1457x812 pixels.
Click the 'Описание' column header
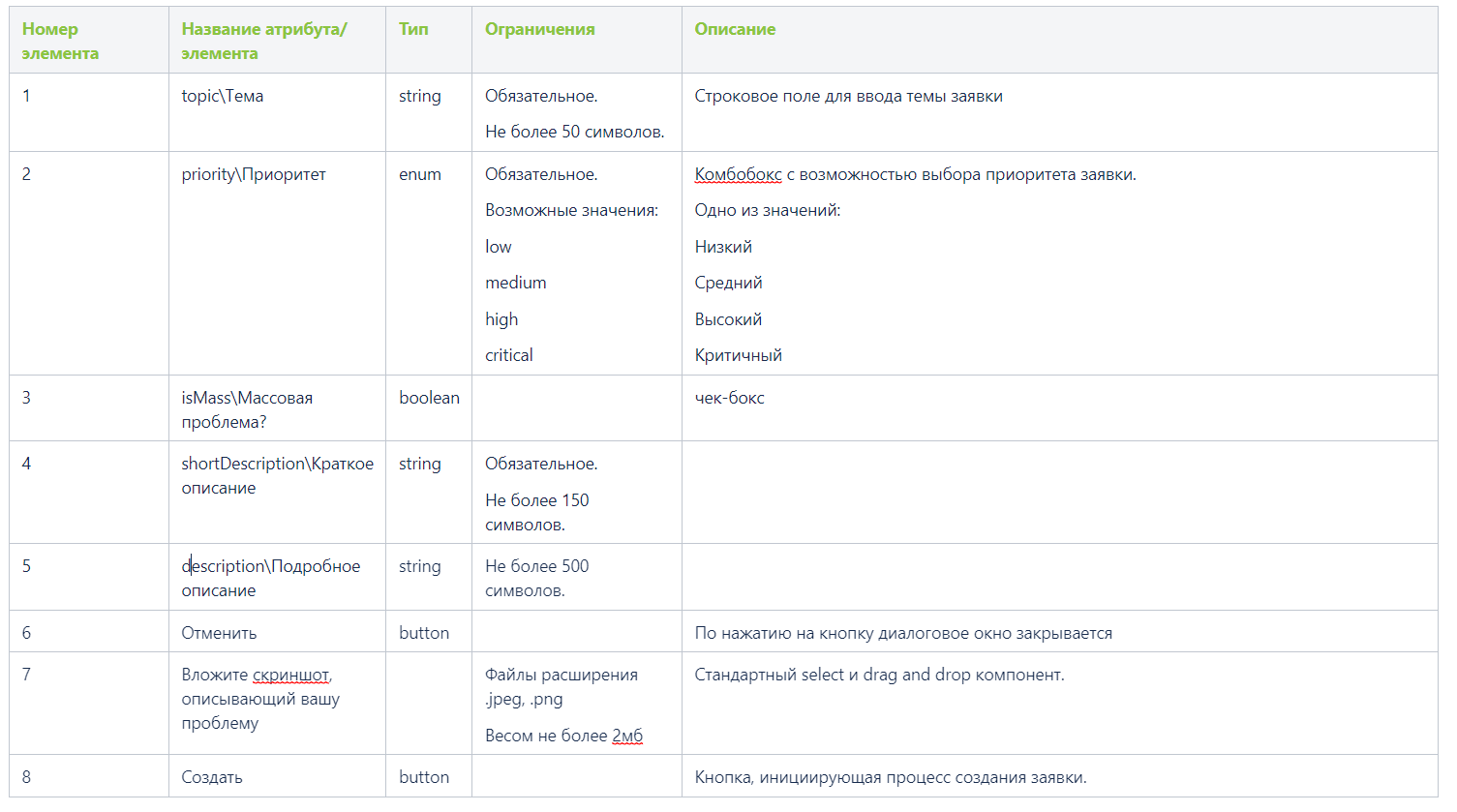1059,41
